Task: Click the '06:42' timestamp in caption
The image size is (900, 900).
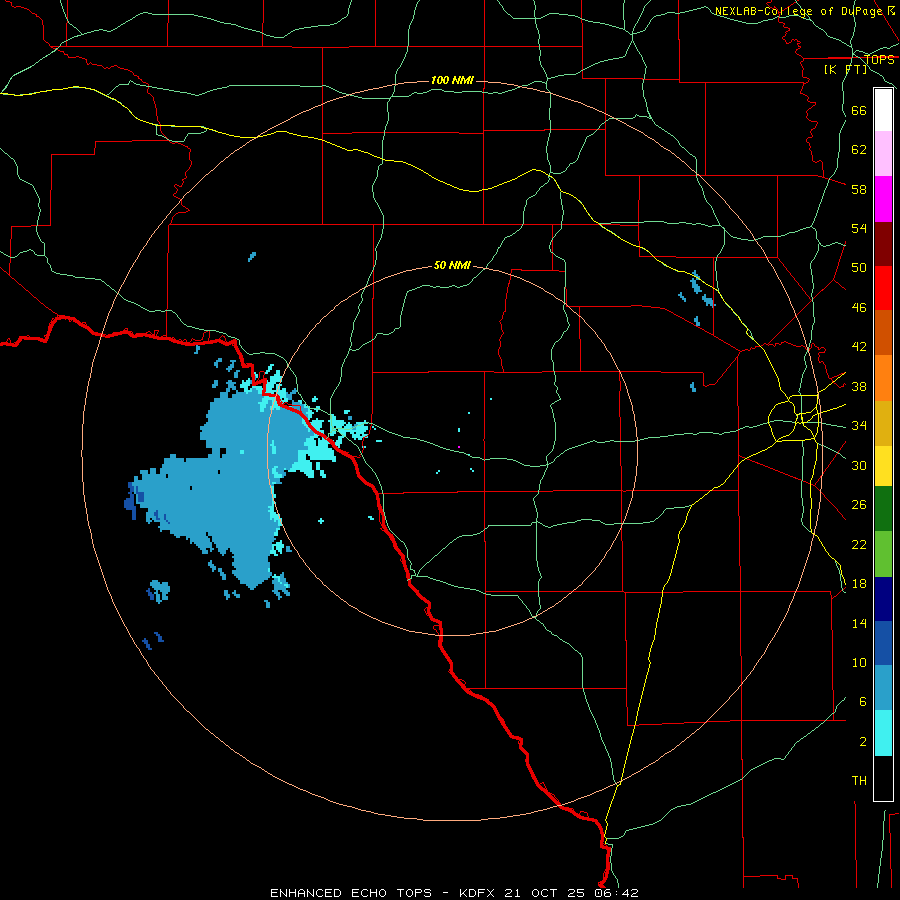Action: [x=616, y=893]
